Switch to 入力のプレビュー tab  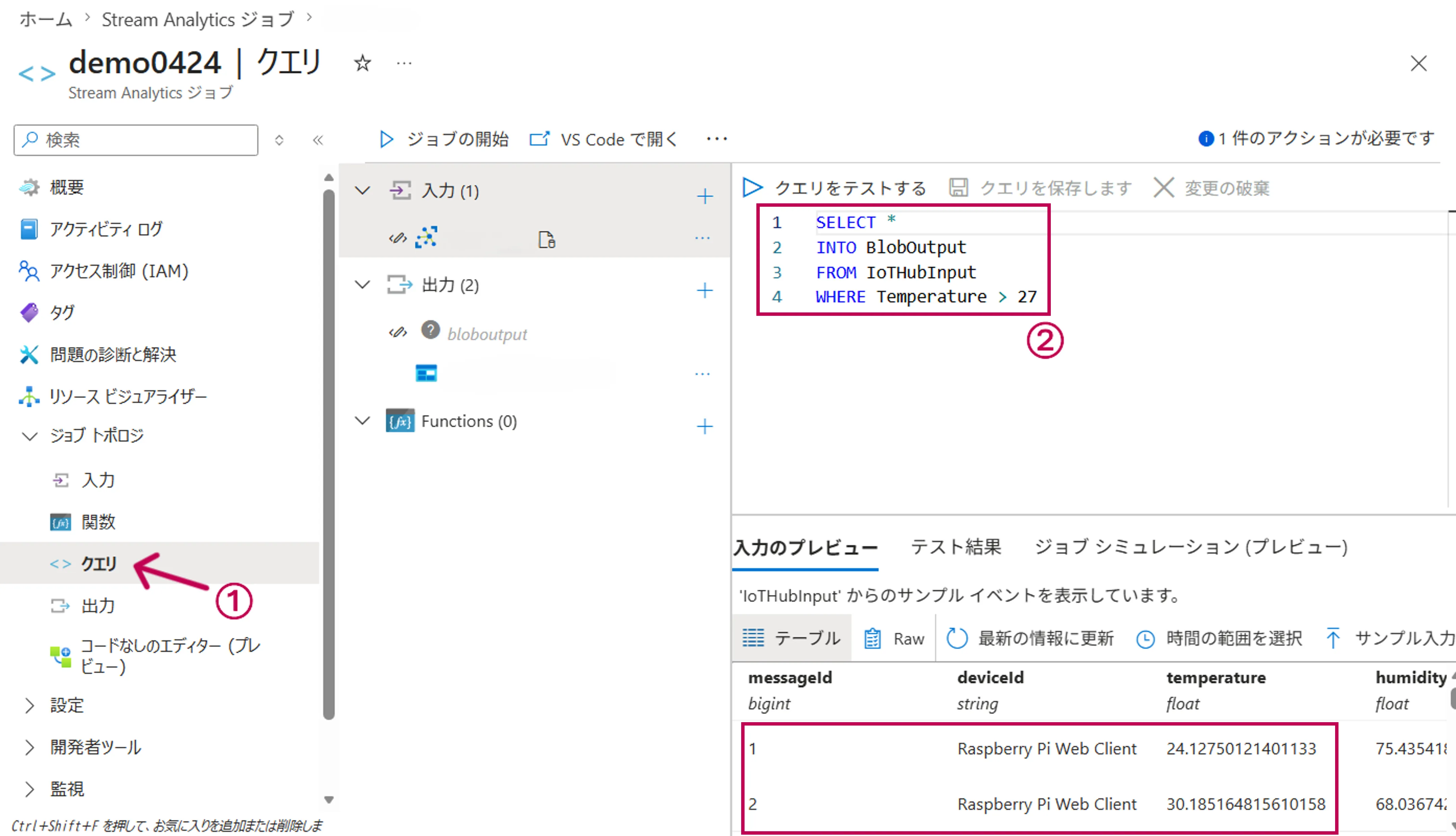805,547
